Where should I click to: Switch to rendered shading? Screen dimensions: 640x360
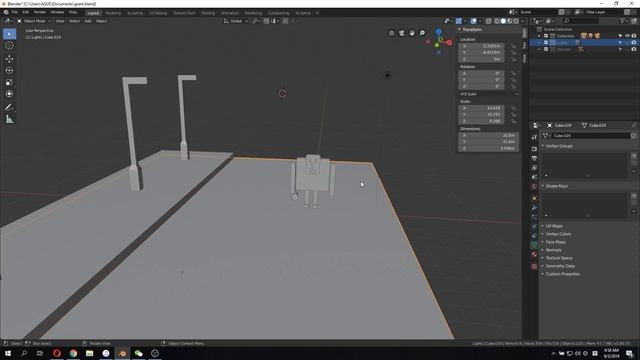point(516,21)
